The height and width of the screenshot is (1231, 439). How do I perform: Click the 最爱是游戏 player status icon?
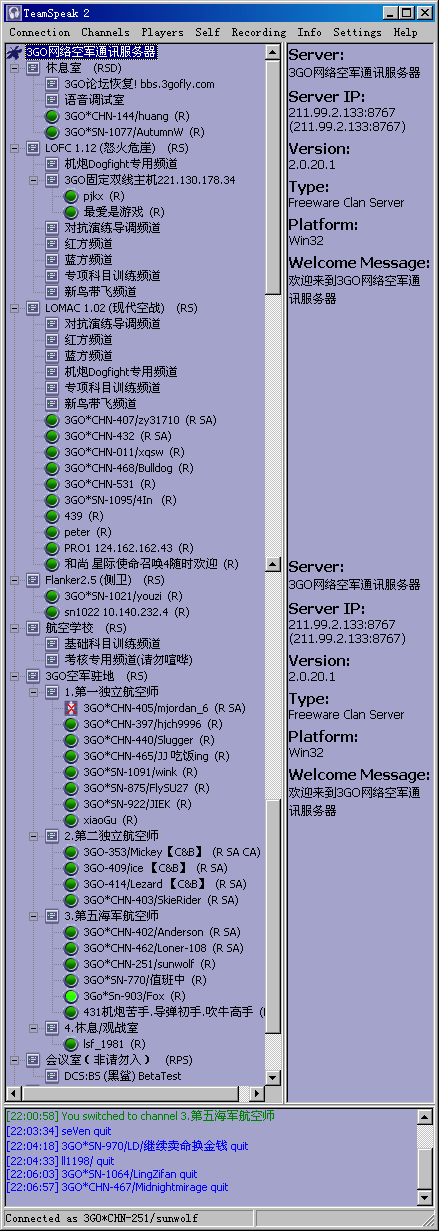[71, 212]
